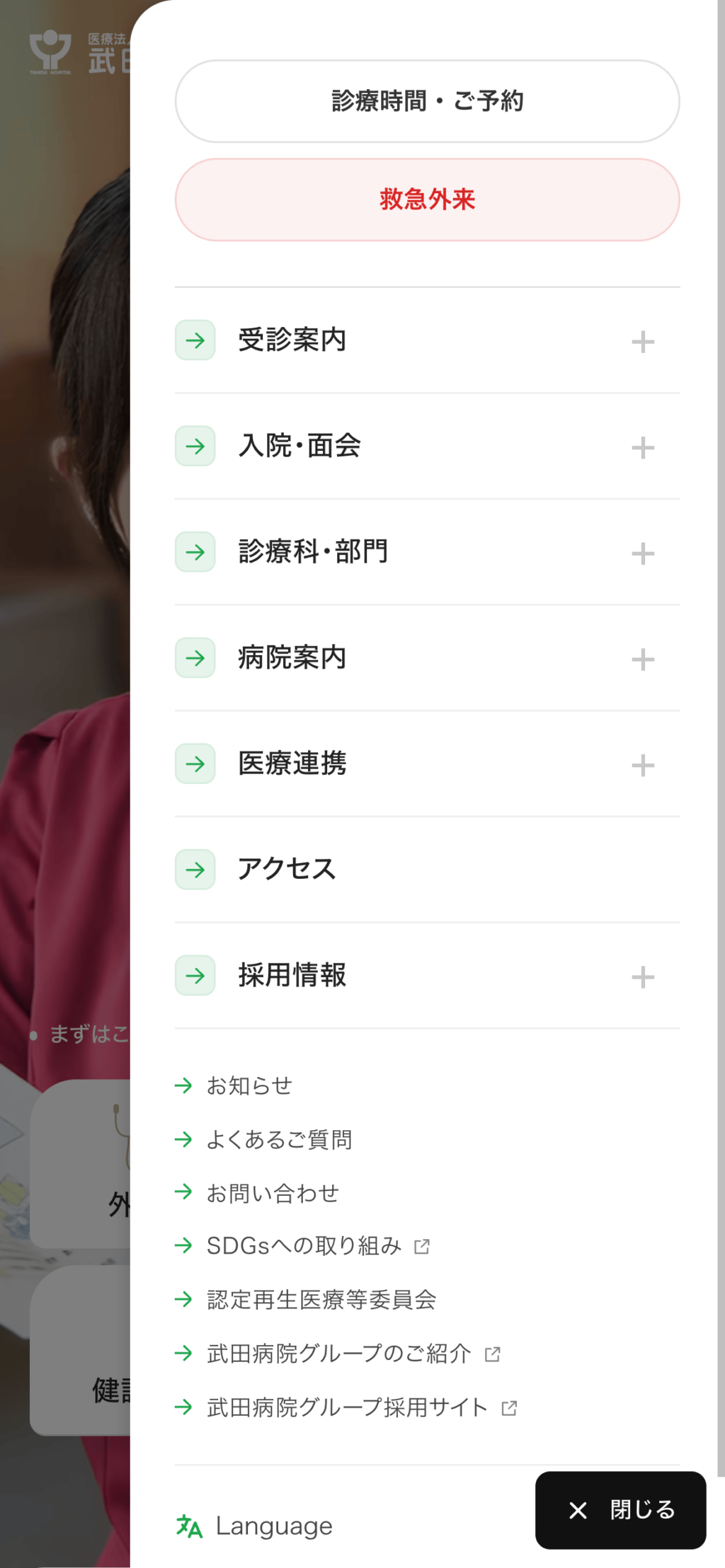Click the 診療時間・ご予約 button
The height and width of the screenshot is (1568, 725).
(428, 101)
